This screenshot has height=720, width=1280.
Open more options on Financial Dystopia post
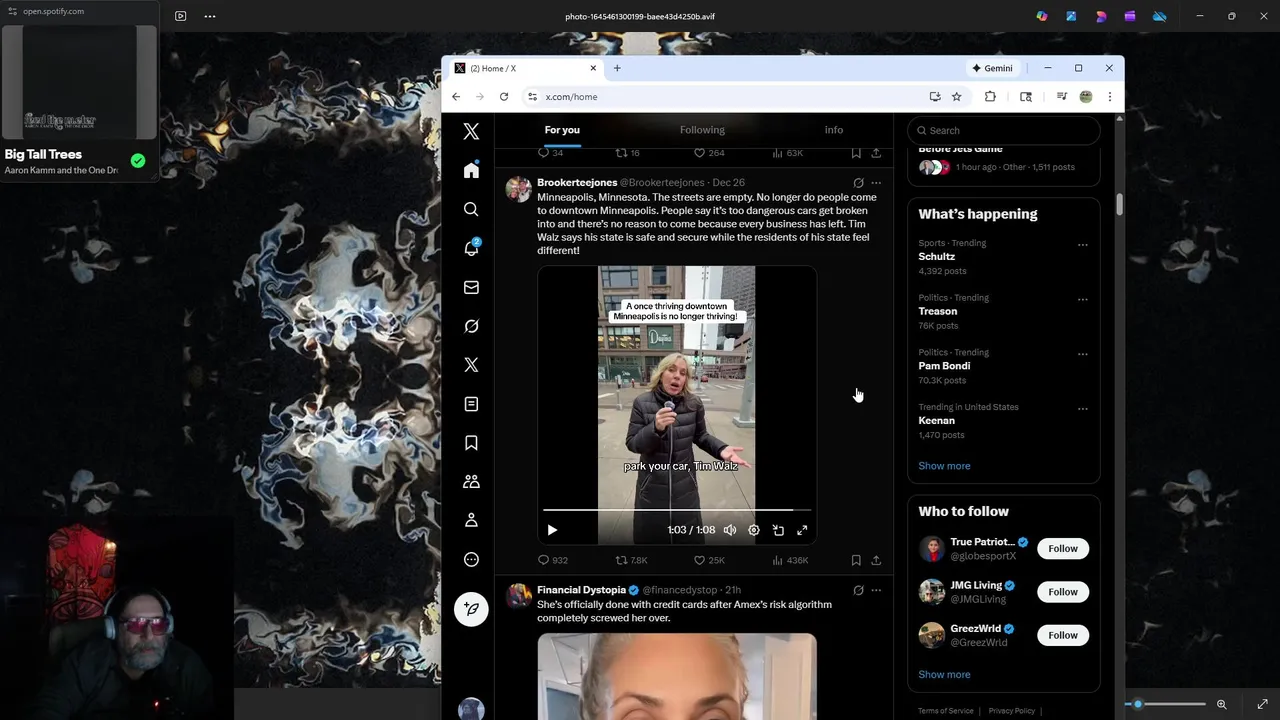pos(876,590)
